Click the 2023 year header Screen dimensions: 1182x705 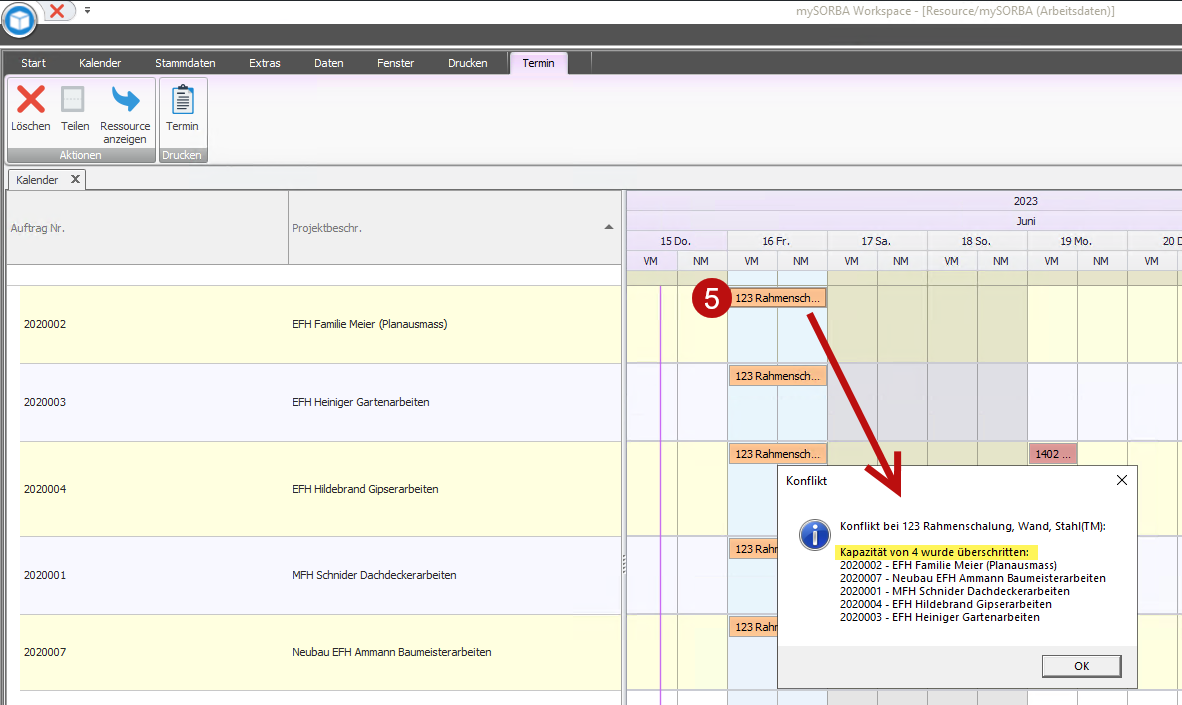[1025, 201]
